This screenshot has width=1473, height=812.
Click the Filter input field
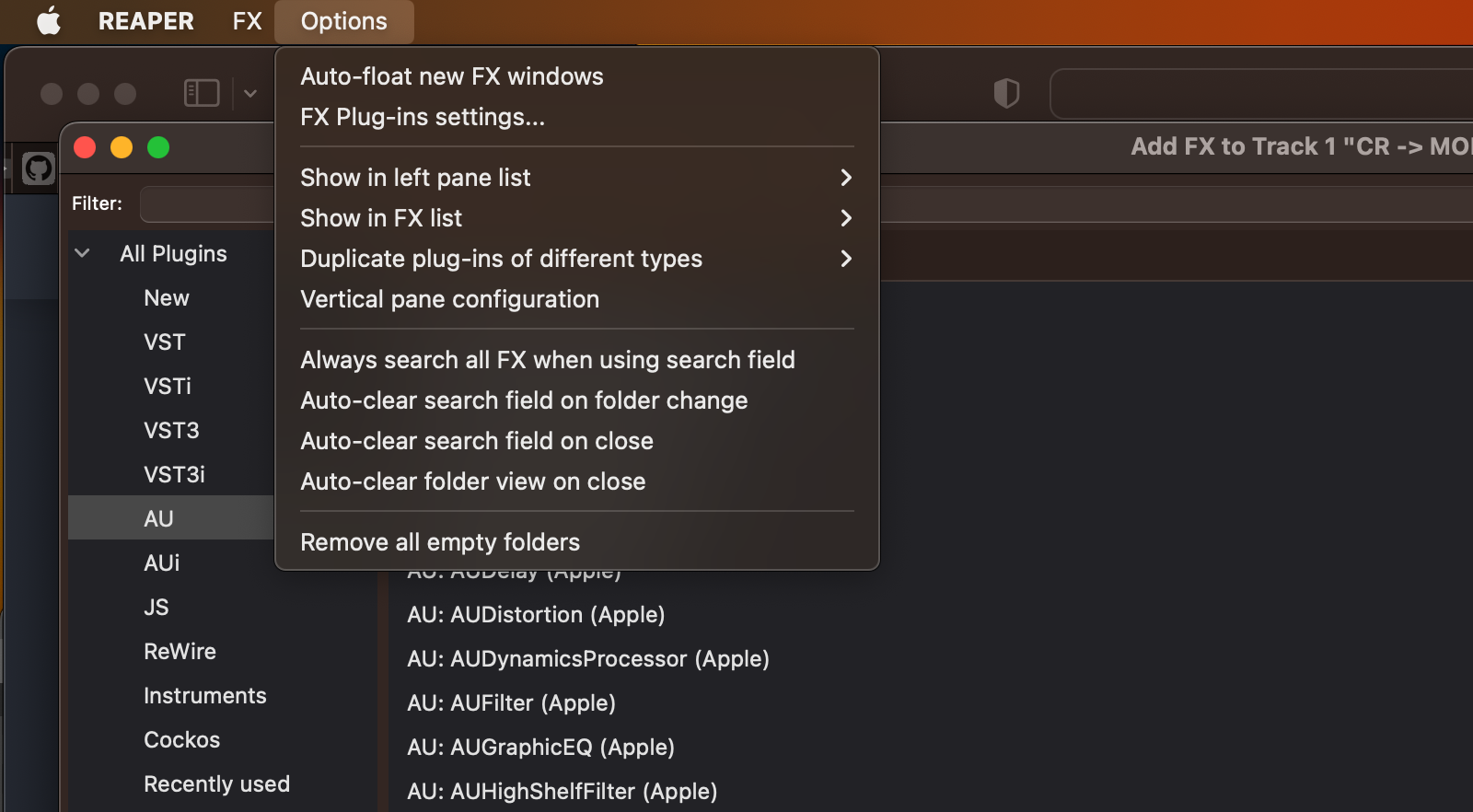(x=207, y=203)
